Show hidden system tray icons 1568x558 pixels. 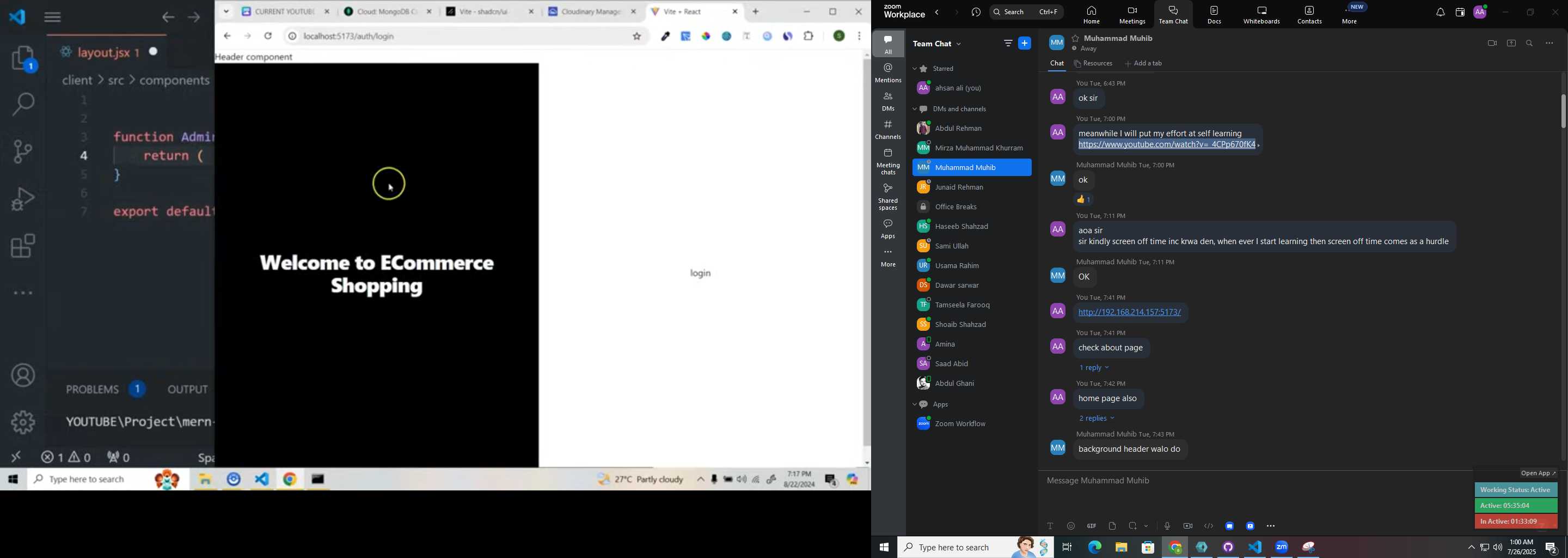(1471, 548)
